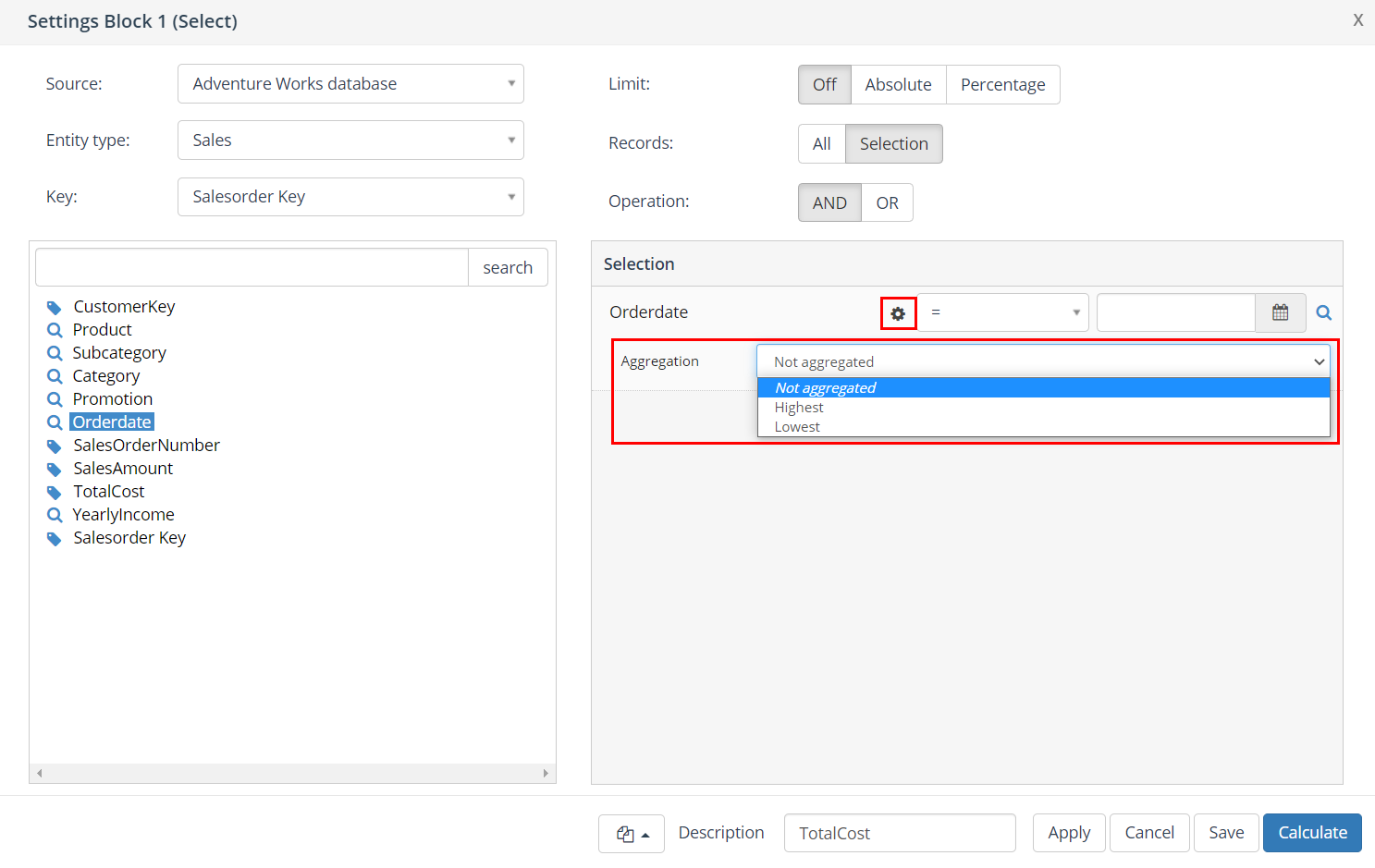Click the gear settings icon beside Orderdate

click(x=898, y=313)
